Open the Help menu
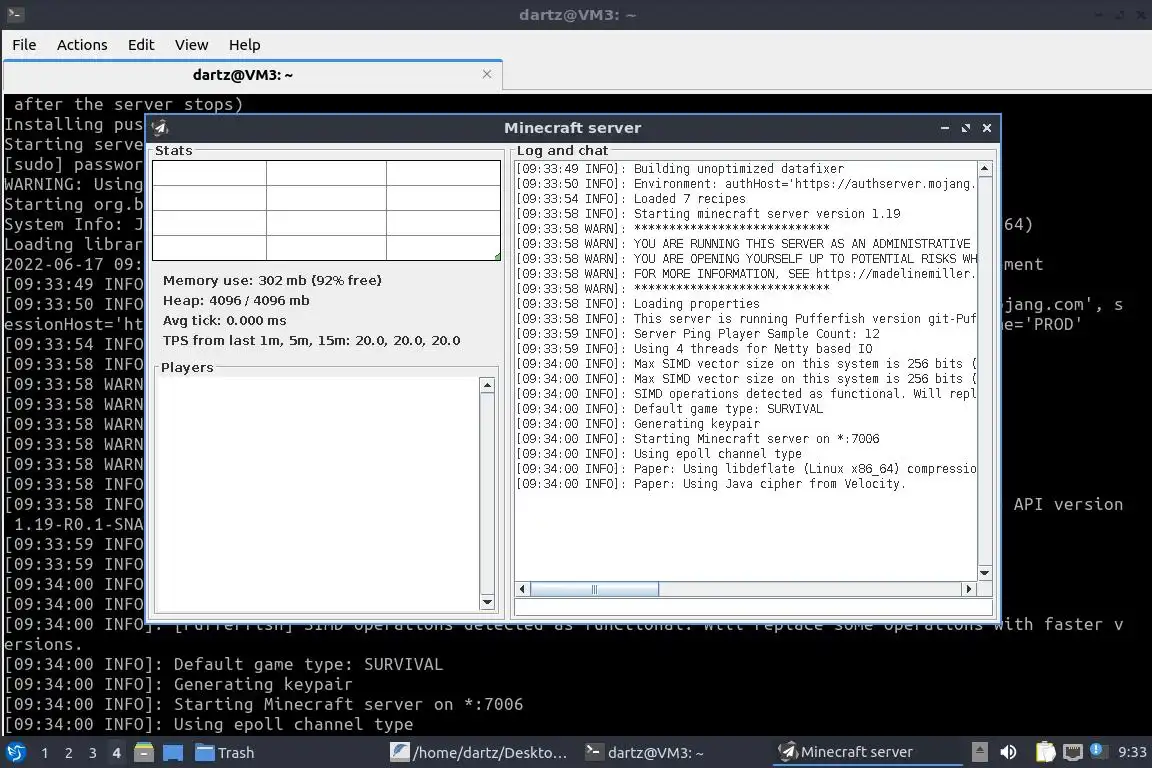 [245, 45]
